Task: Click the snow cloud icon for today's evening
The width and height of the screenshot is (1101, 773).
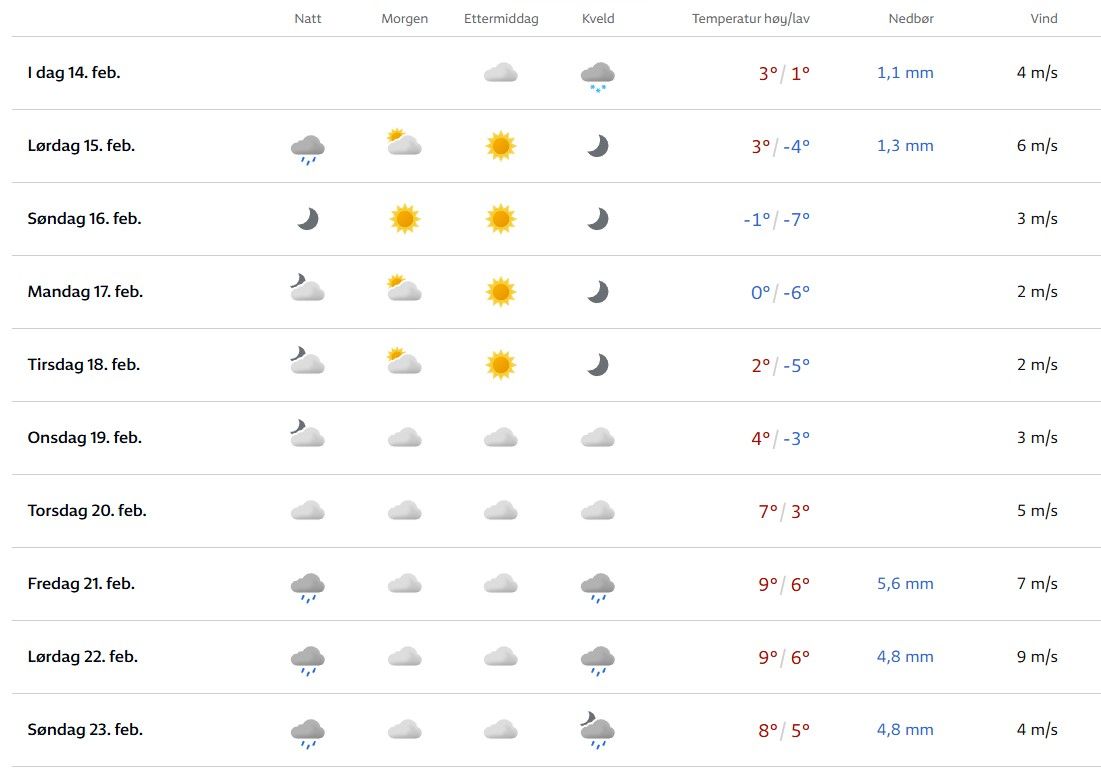Action: pos(597,74)
